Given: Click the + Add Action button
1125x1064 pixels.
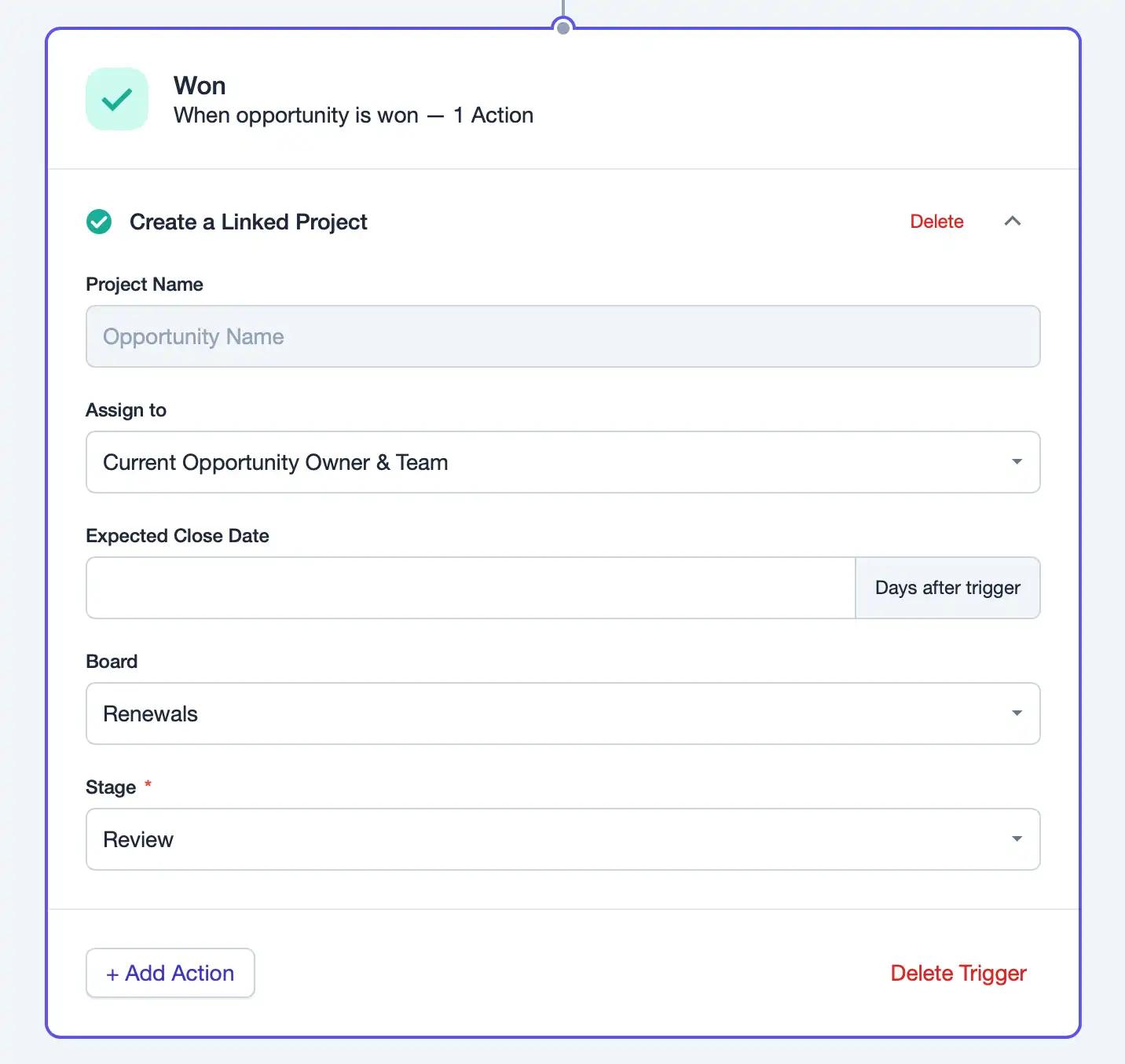Looking at the screenshot, I should pos(170,973).
